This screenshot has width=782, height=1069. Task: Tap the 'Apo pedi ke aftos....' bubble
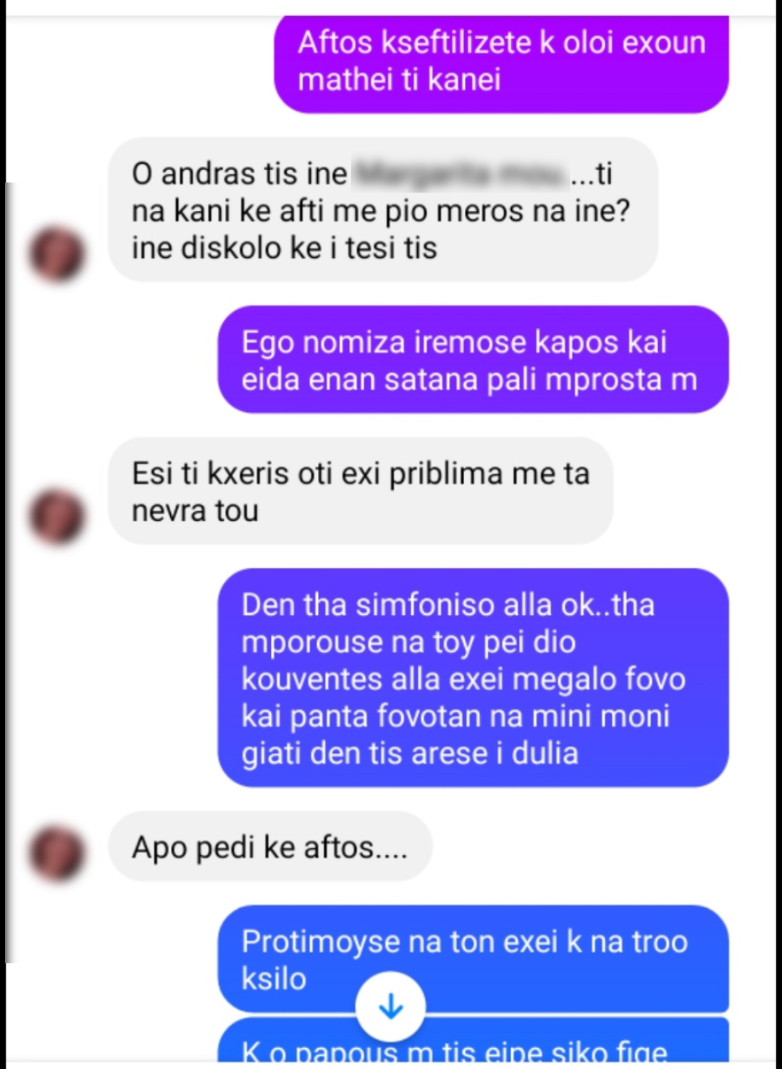click(270, 846)
